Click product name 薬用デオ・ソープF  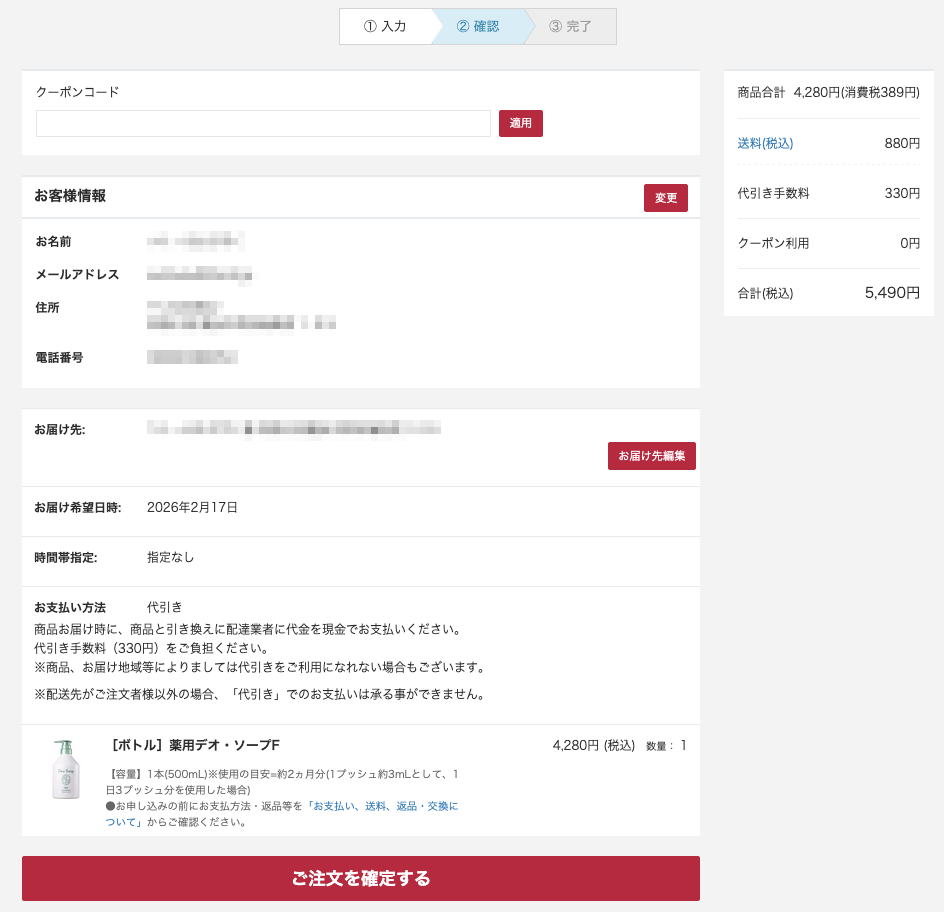(x=193, y=745)
